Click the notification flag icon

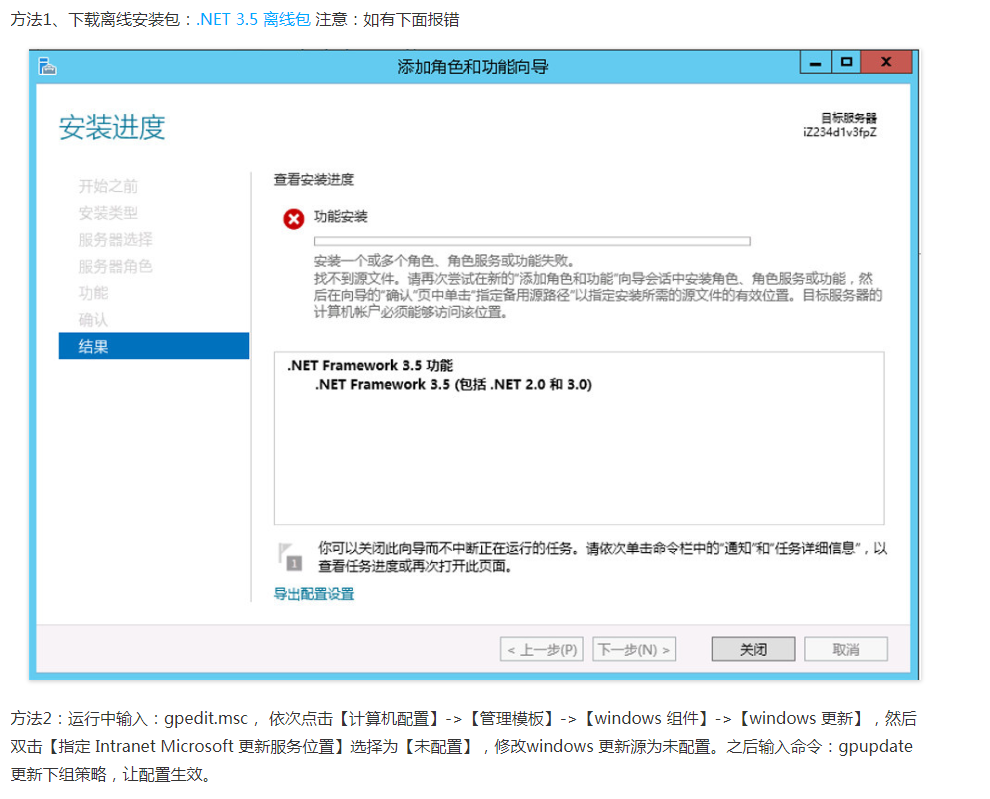tap(290, 556)
